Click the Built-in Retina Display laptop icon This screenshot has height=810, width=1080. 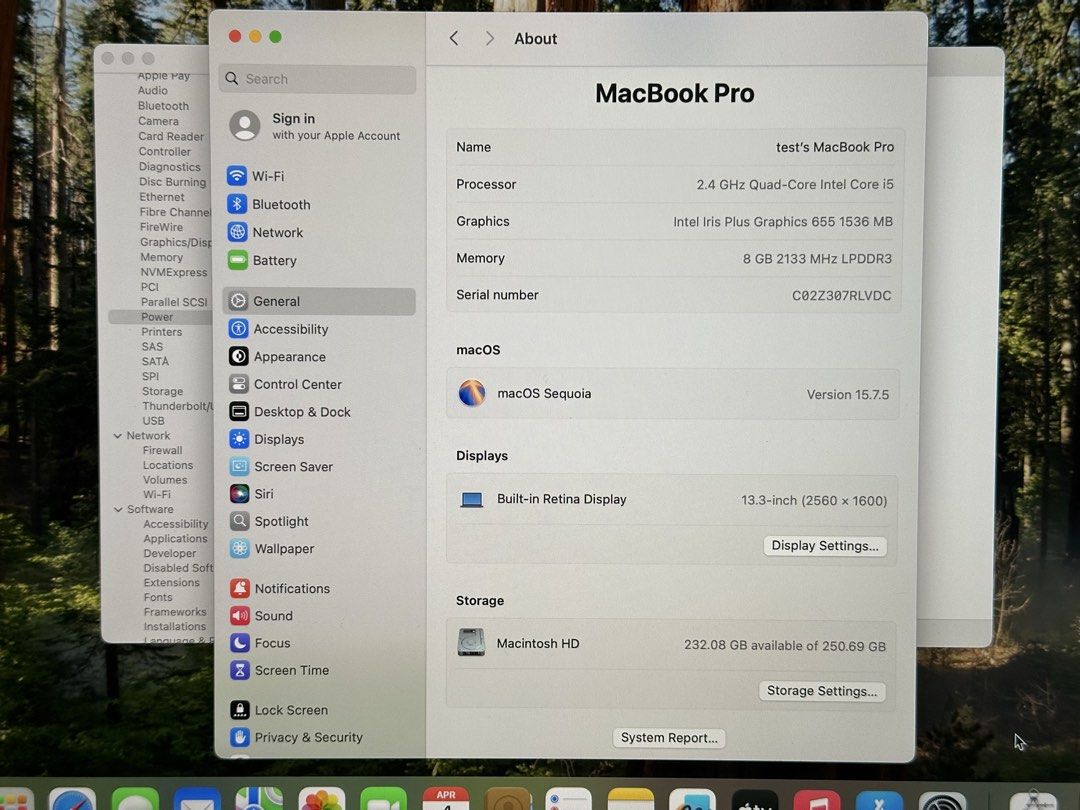[x=472, y=499]
